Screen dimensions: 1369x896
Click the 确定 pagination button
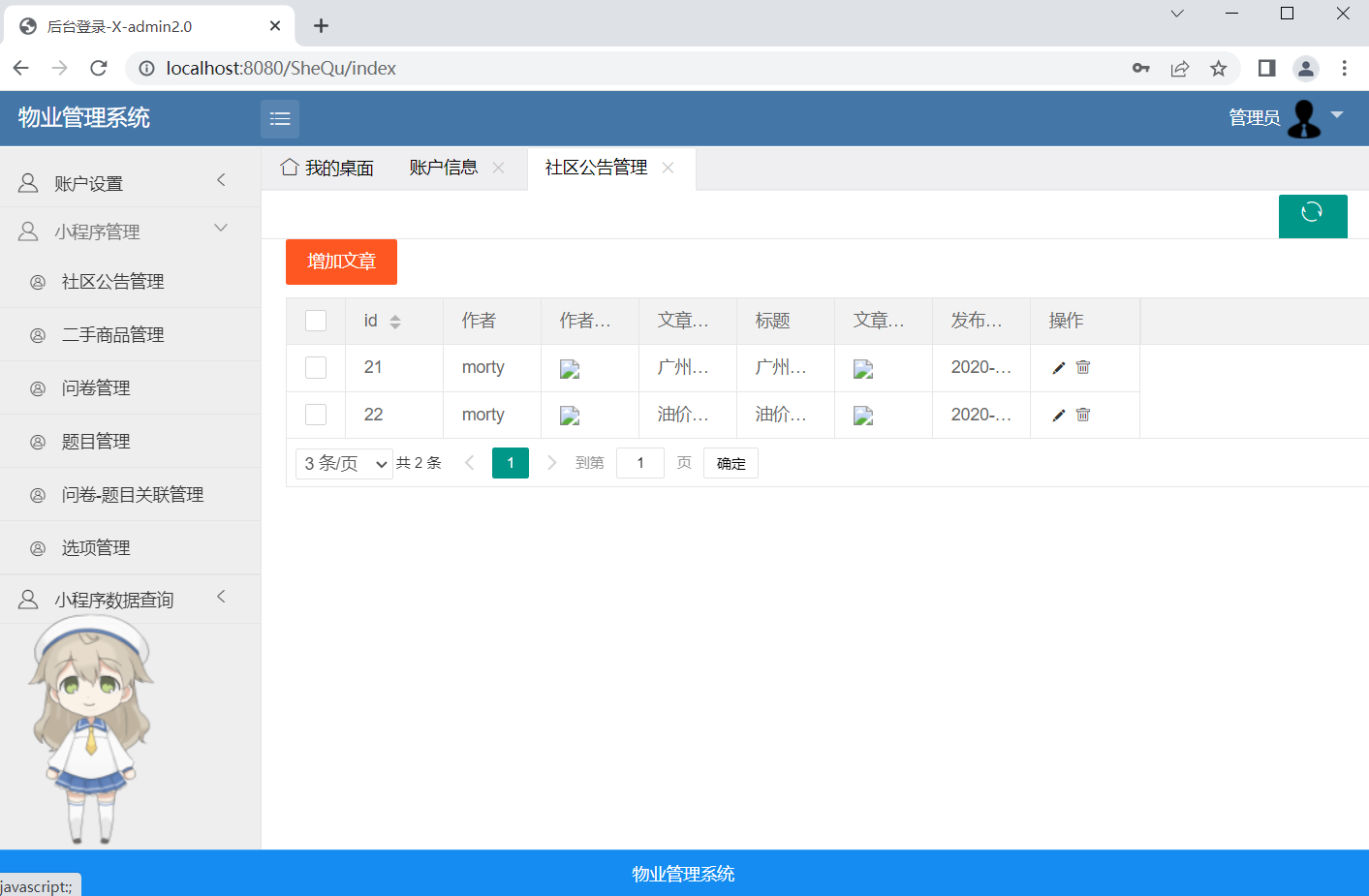pos(731,463)
